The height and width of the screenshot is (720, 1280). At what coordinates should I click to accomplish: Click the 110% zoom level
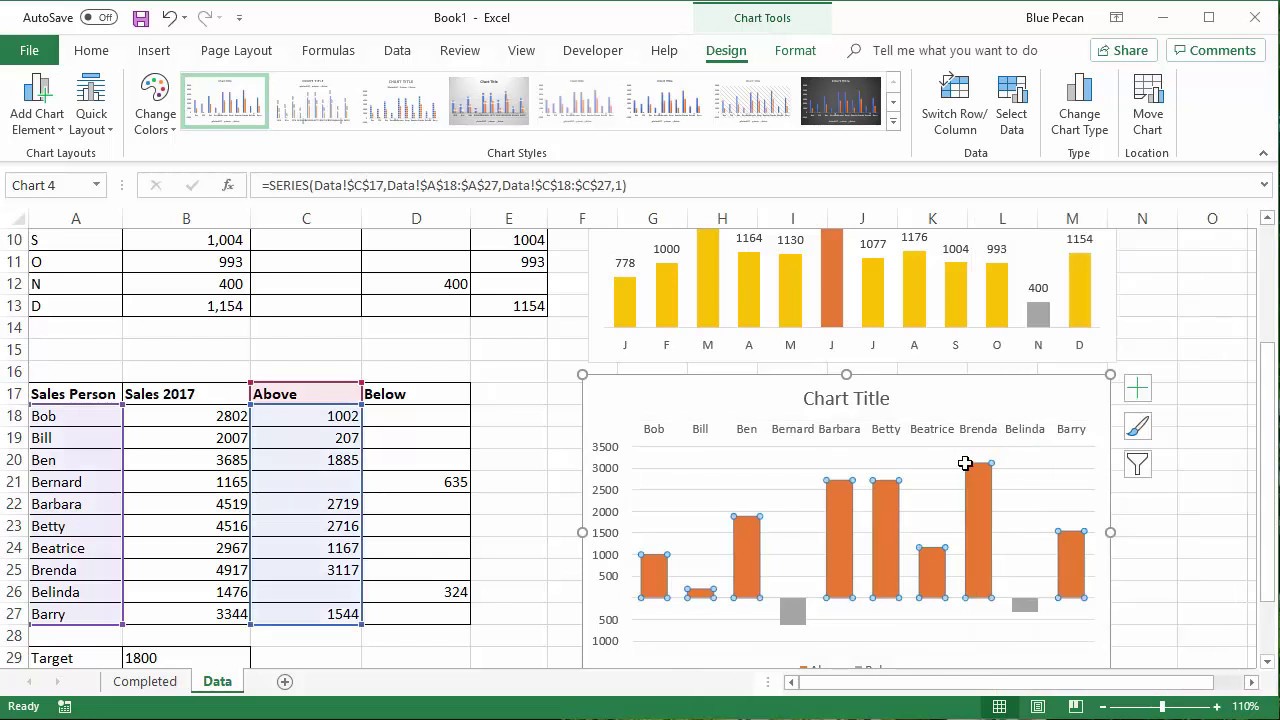pyautogui.click(x=1246, y=706)
